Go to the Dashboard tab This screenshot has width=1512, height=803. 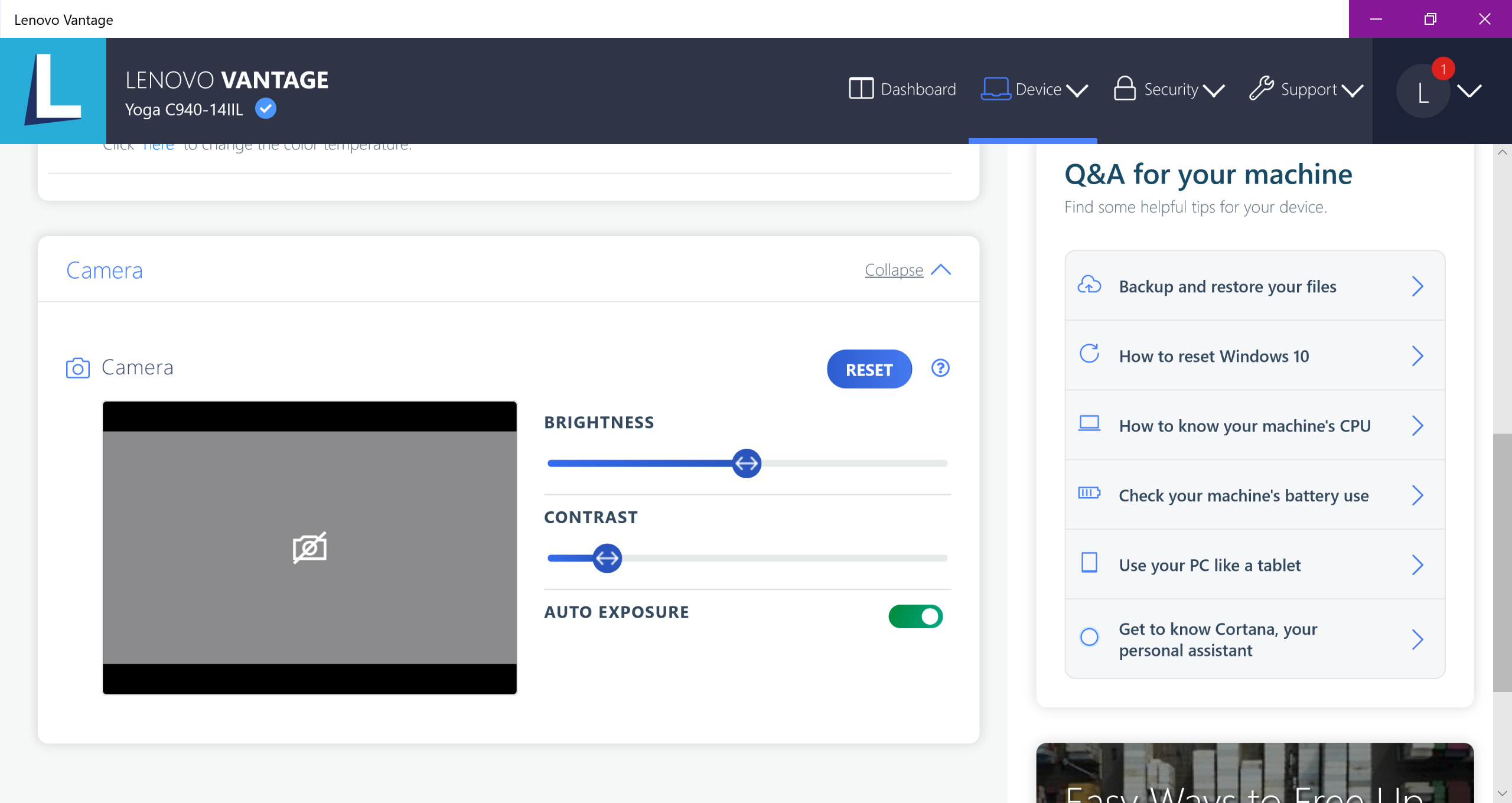coord(902,89)
